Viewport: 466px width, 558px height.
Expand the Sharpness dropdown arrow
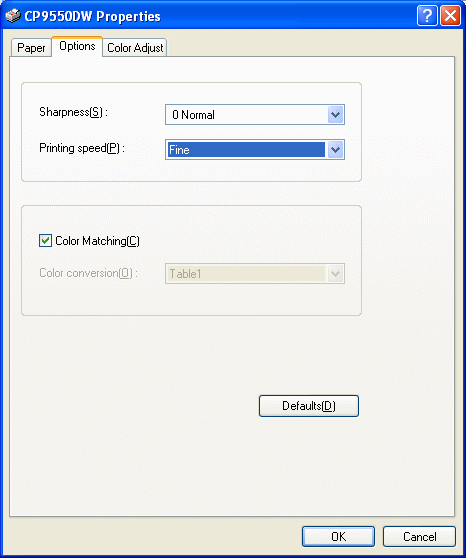click(335, 115)
